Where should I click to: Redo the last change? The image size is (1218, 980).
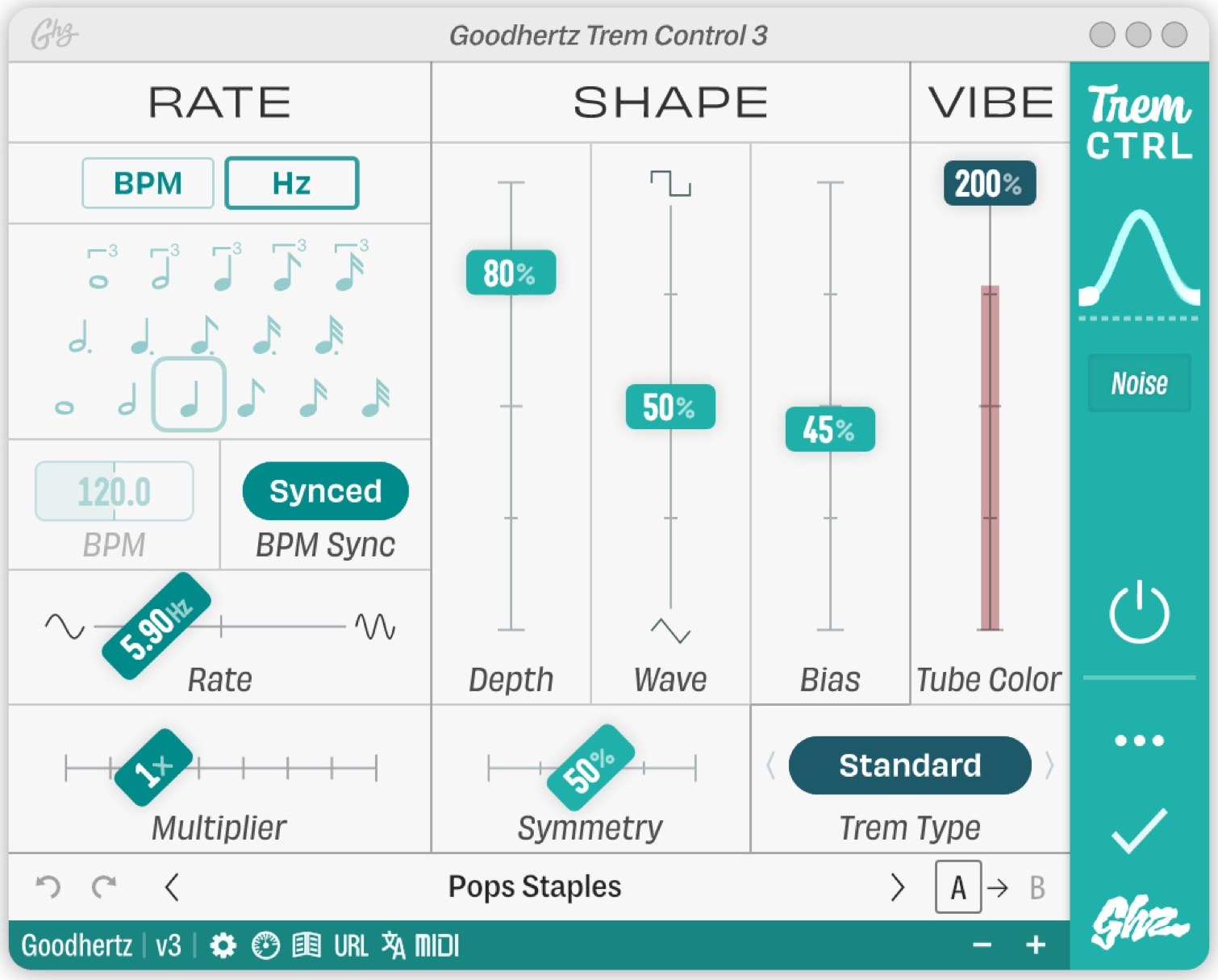tap(104, 887)
